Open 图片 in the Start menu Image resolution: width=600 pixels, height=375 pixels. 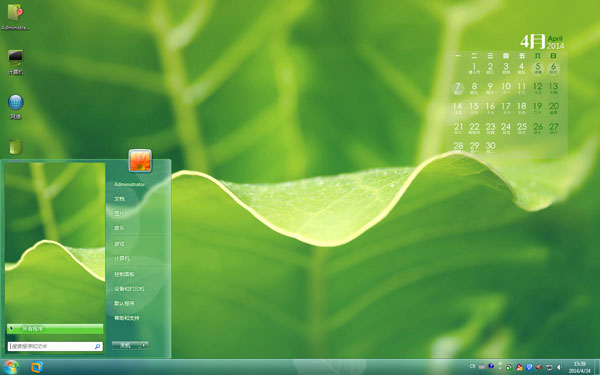pyautogui.click(x=119, y=213)
